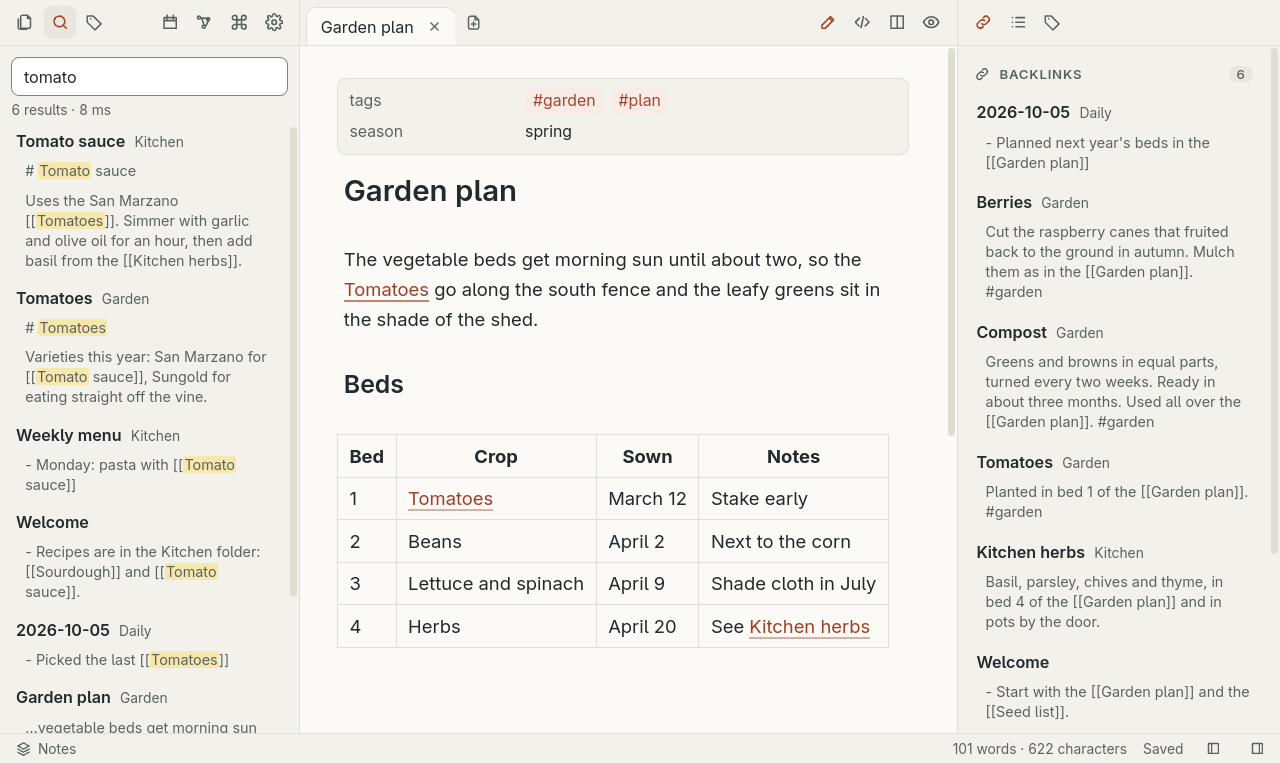1280x763 pixels.
Task: Close the Garden plan tab
Action: click(x=435, y=27)
